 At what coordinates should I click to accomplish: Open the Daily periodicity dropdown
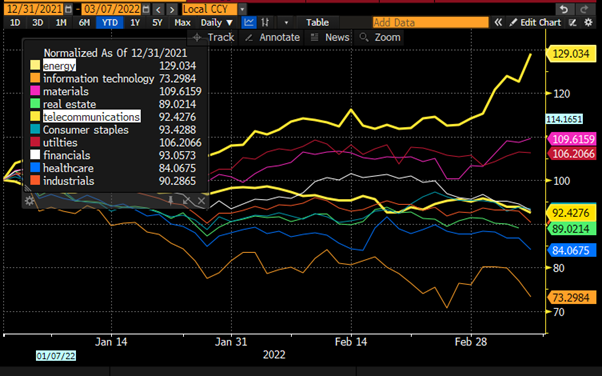coord(217,22)
